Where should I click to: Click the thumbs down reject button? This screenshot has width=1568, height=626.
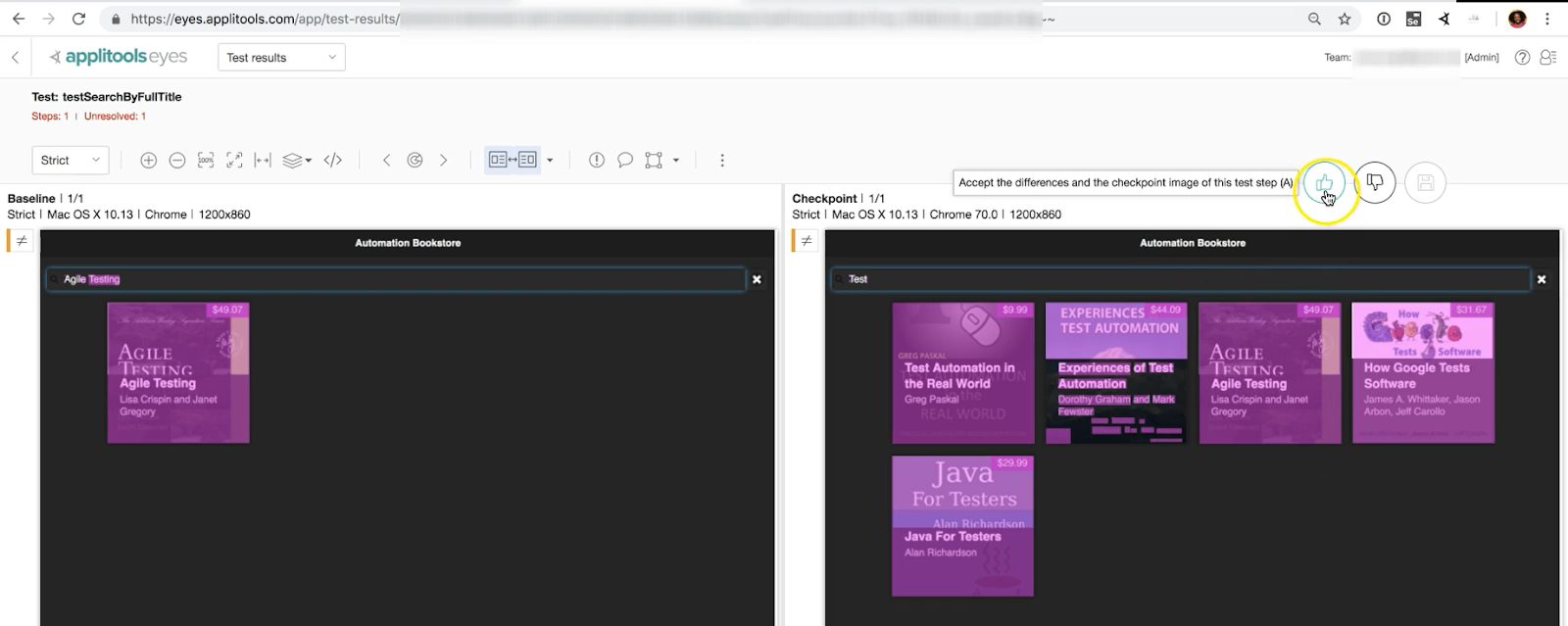point(1375,183)
